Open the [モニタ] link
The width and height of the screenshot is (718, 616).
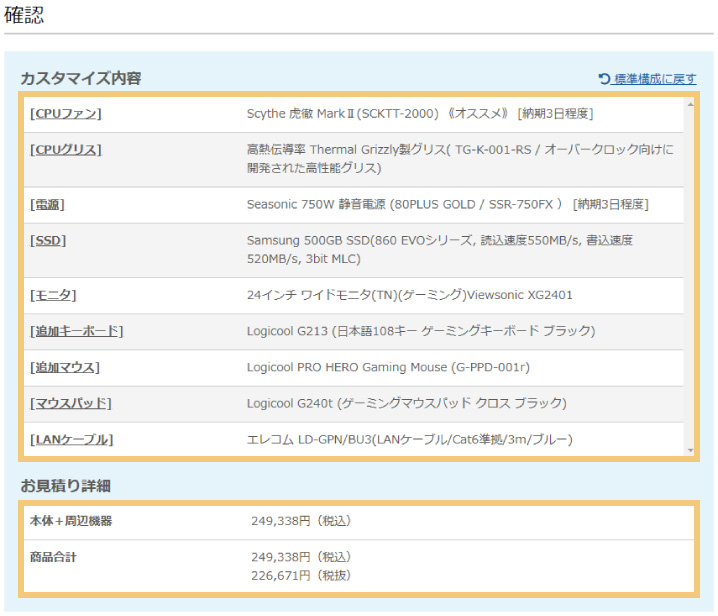53,295
